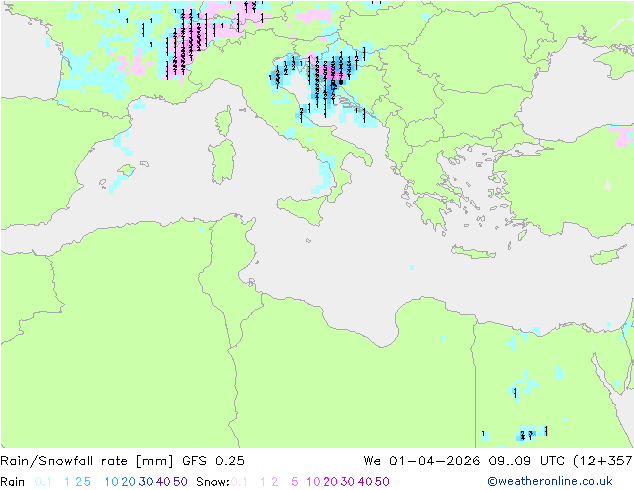The width and height of the screenshot is (634, 490).
Task: Click the island of Corsica on map
Action: pyautogui.click(x=224, y=121)
